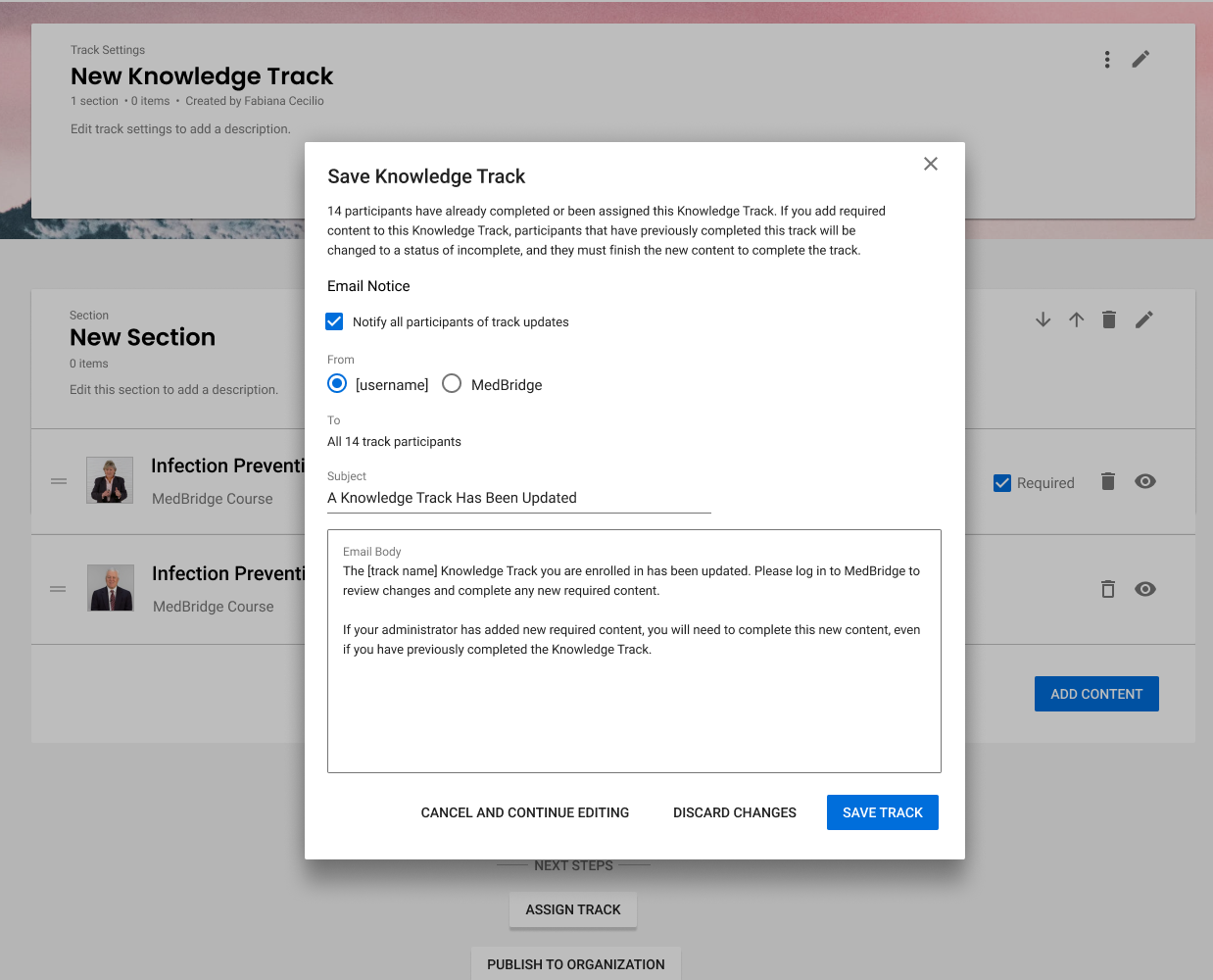Grab drag handle of second course row
This screenshot has width=1213, height=980.
coord(59,589)
